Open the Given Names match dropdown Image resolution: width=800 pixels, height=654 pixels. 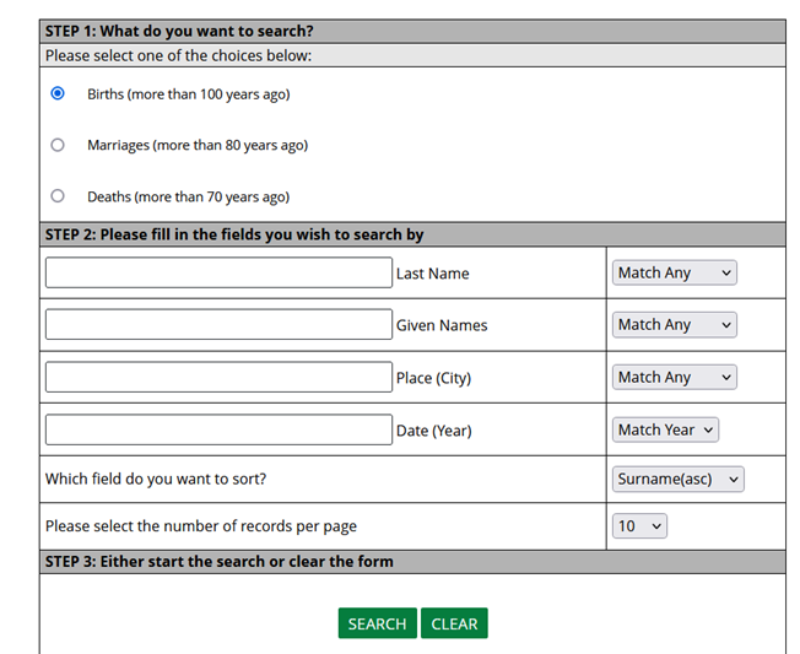pos(674,324)
